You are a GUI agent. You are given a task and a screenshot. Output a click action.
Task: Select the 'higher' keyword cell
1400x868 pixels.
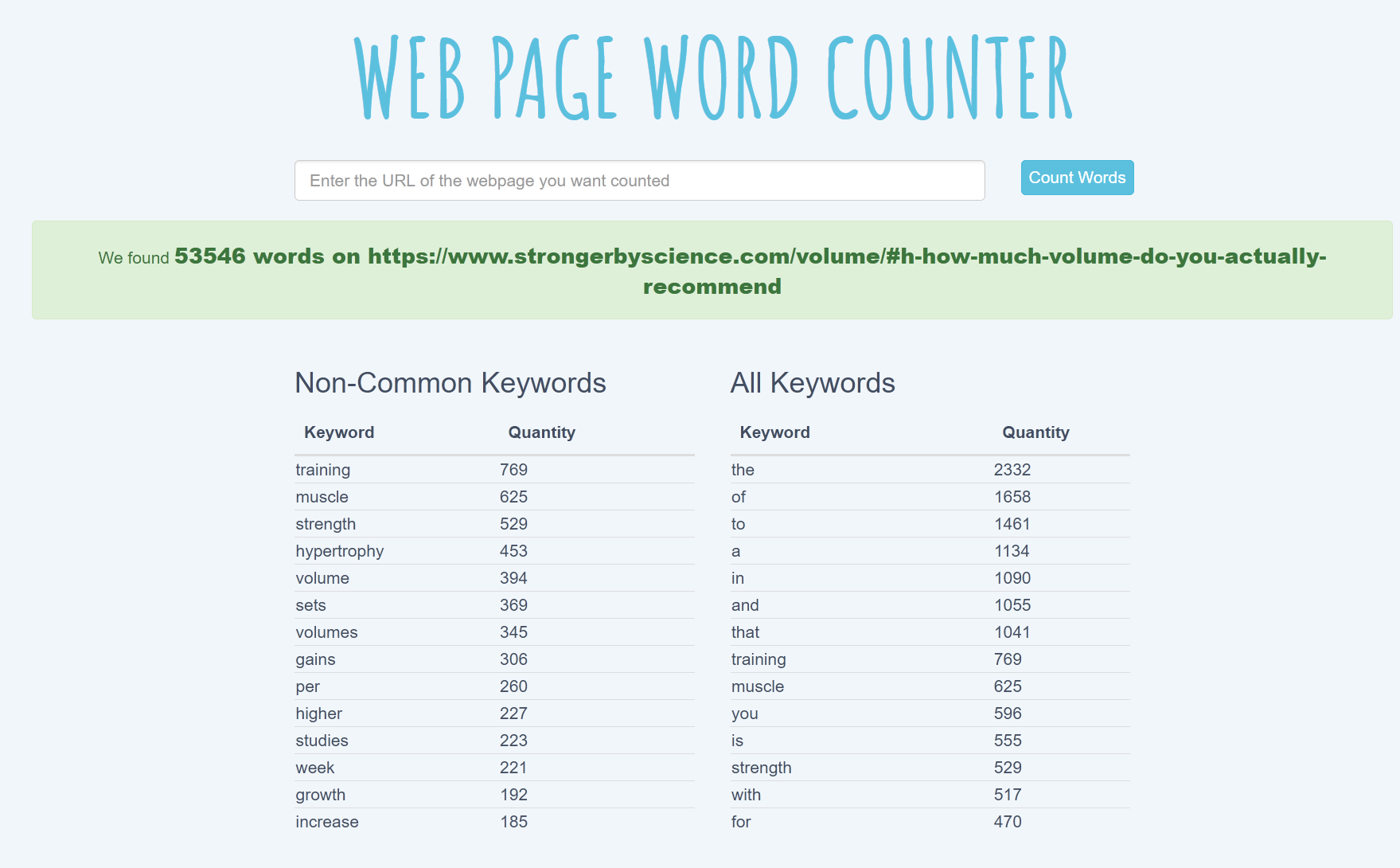point(318,714)
